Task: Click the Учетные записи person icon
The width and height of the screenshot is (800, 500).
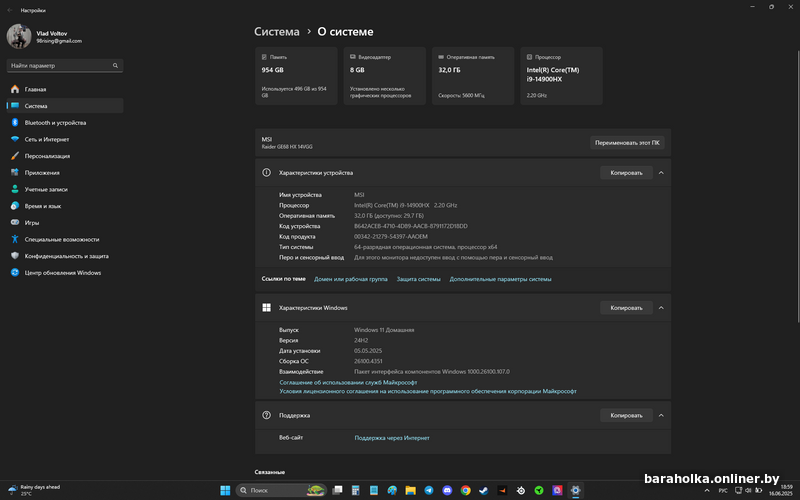Action: [x=15, y=189]
